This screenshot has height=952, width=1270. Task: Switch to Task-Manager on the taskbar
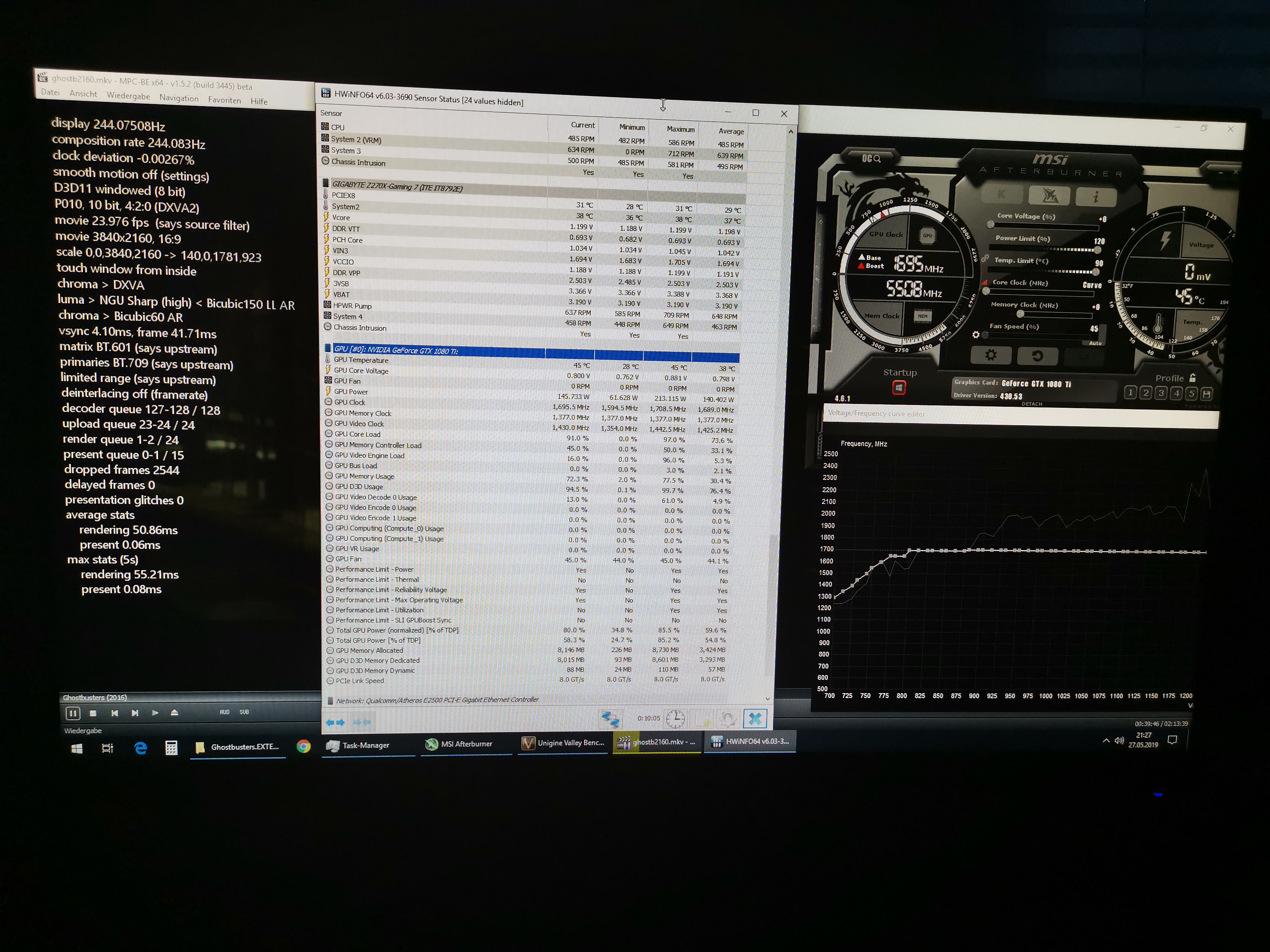pos(368,745)
